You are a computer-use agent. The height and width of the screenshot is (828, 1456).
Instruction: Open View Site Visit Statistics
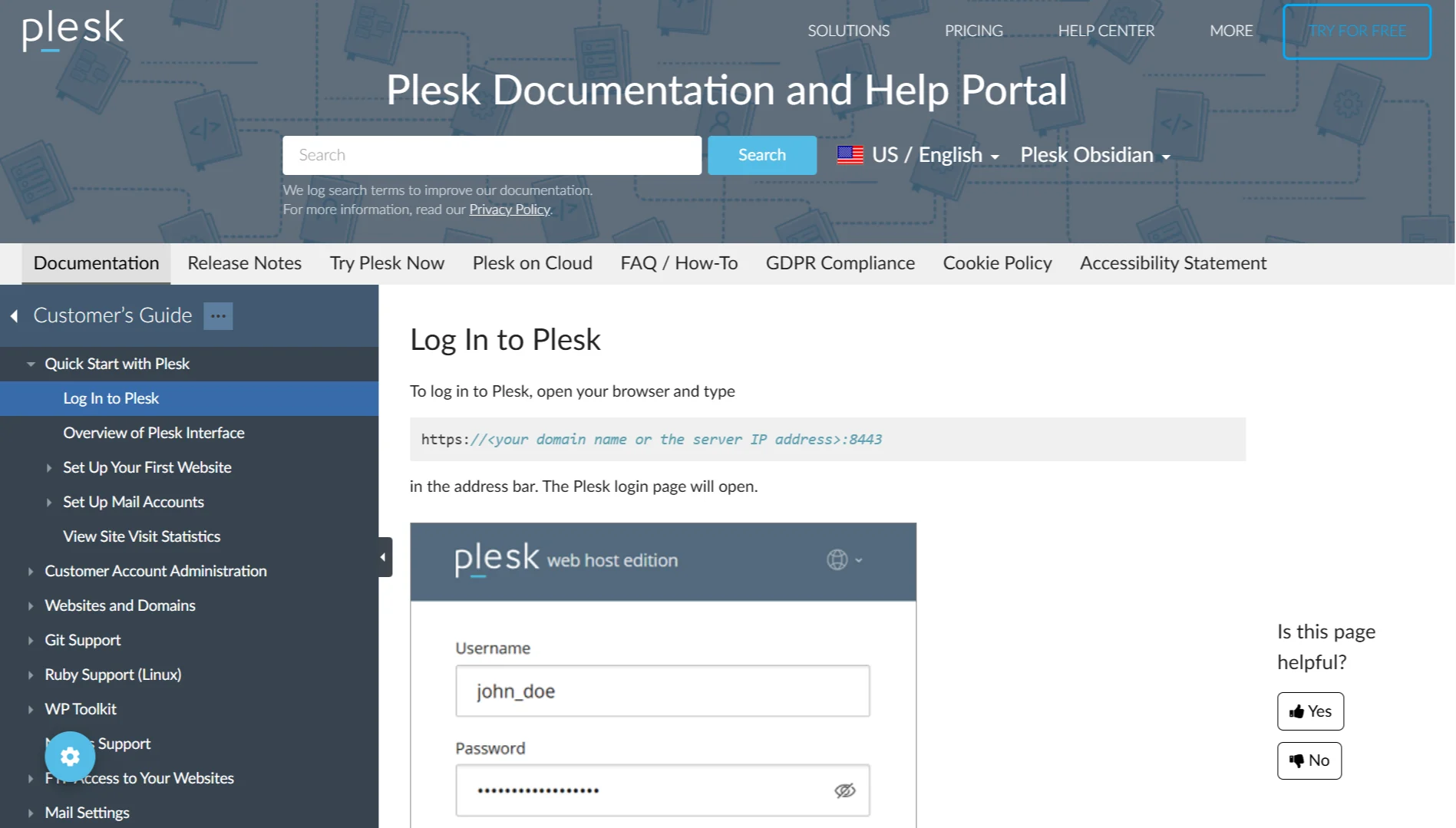coord(141,536)
